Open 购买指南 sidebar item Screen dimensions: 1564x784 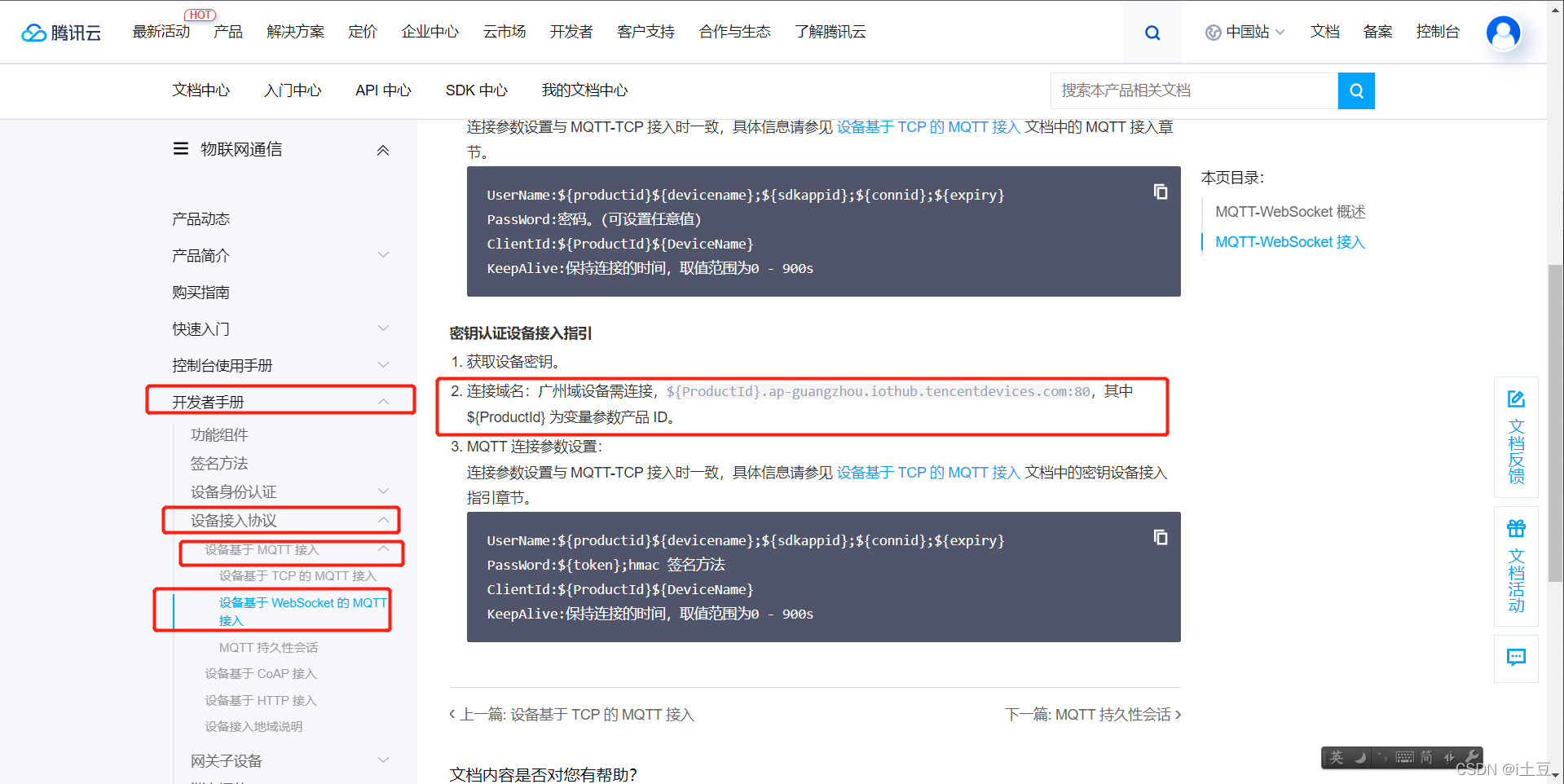click(x=201, y=292)
